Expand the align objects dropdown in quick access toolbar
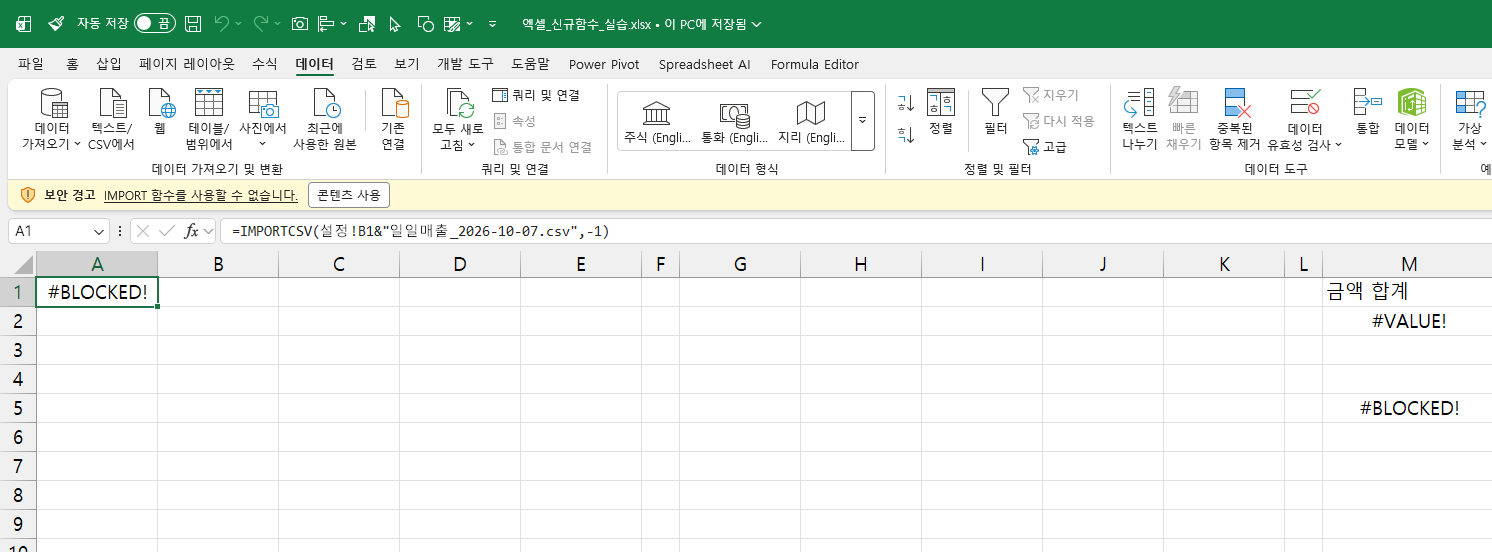The height and width of the screenshot is (552, 1492). tap(344, 23)
